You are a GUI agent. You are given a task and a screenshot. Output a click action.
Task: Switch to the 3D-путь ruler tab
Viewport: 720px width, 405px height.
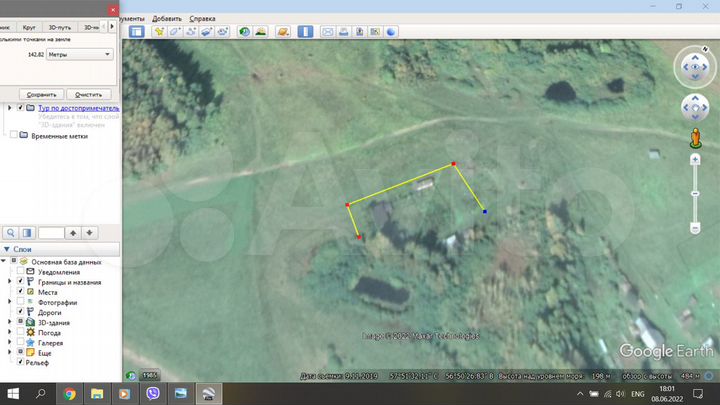(x=60, y=27)
